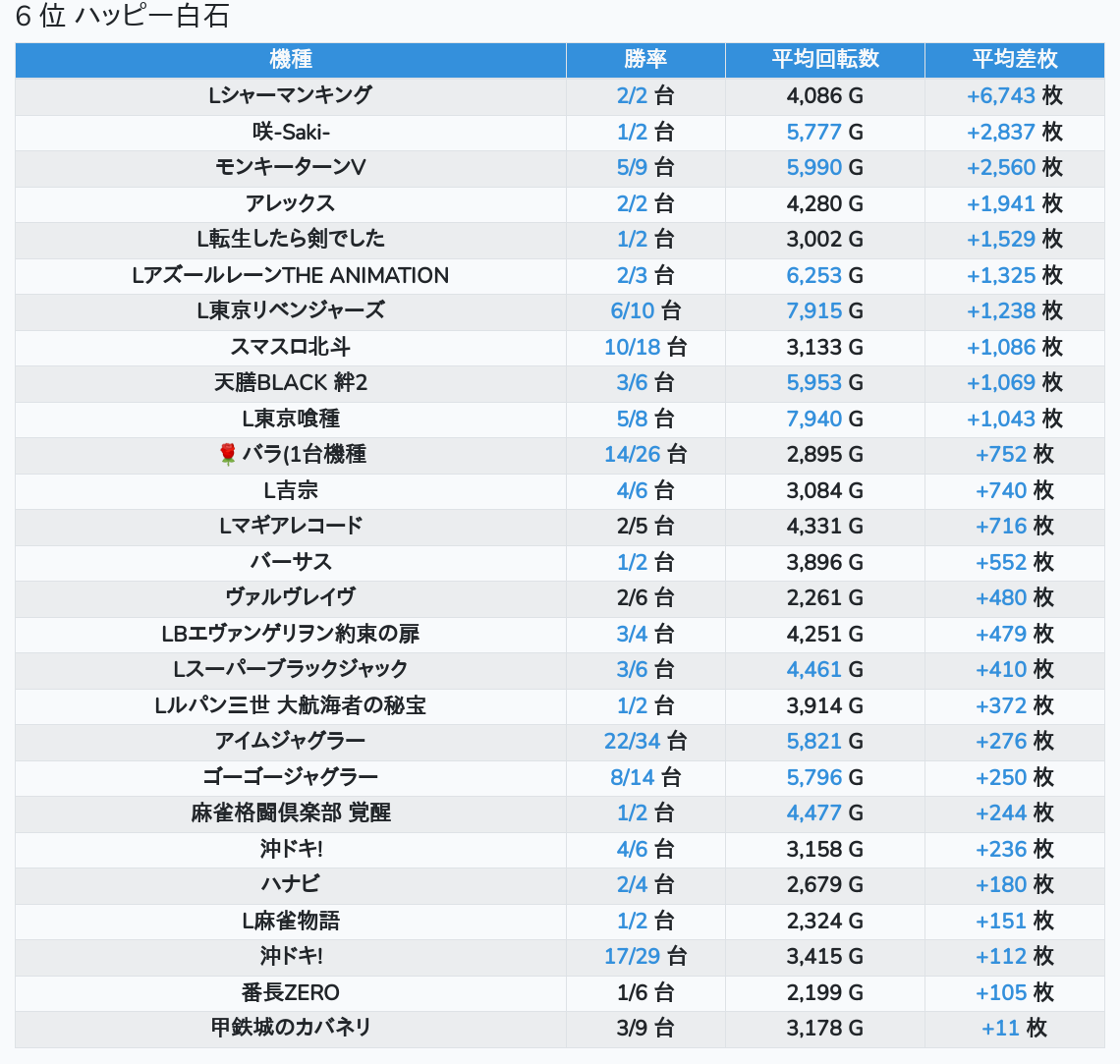Select L麻雀物語 machine name
1120x1064 pixels.
coord(291,922)
